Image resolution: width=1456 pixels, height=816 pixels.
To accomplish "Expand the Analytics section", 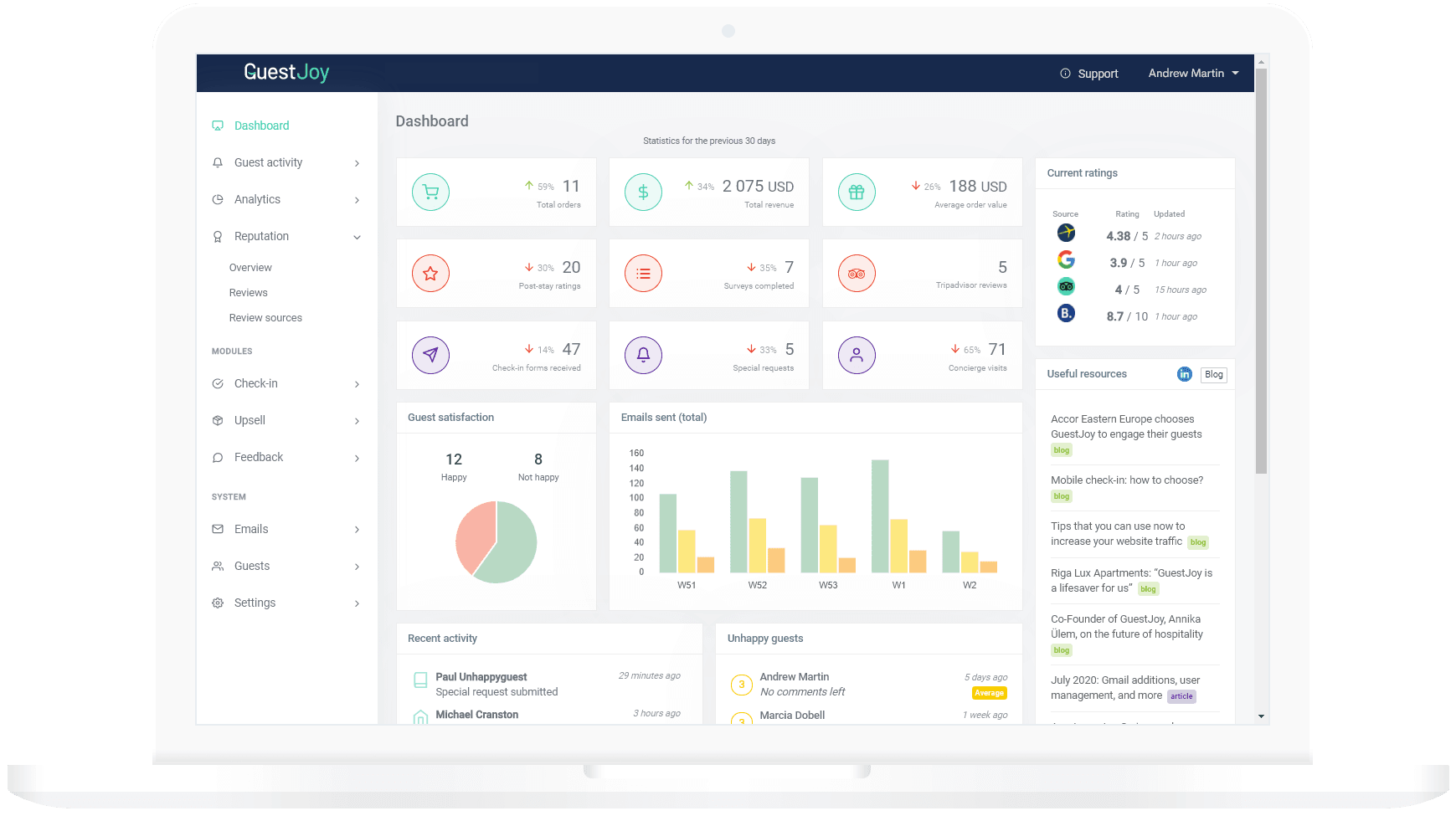I will [257, 199].
